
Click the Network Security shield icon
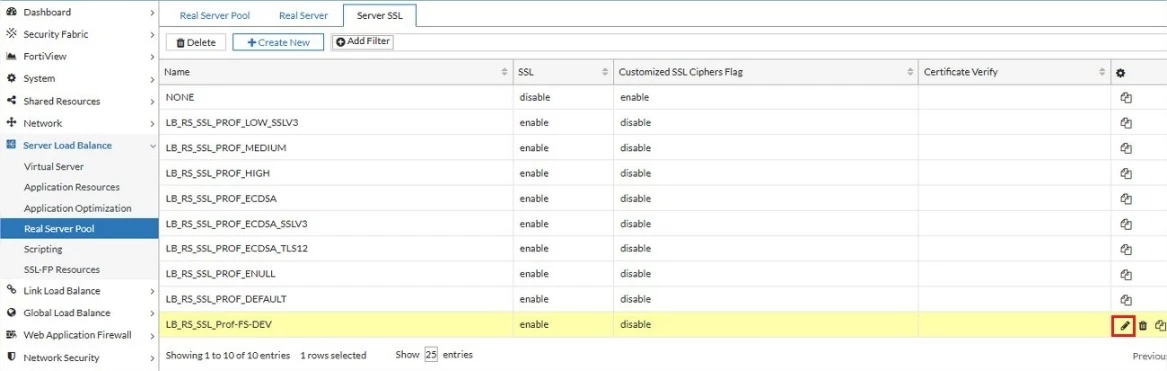point(11,358)
